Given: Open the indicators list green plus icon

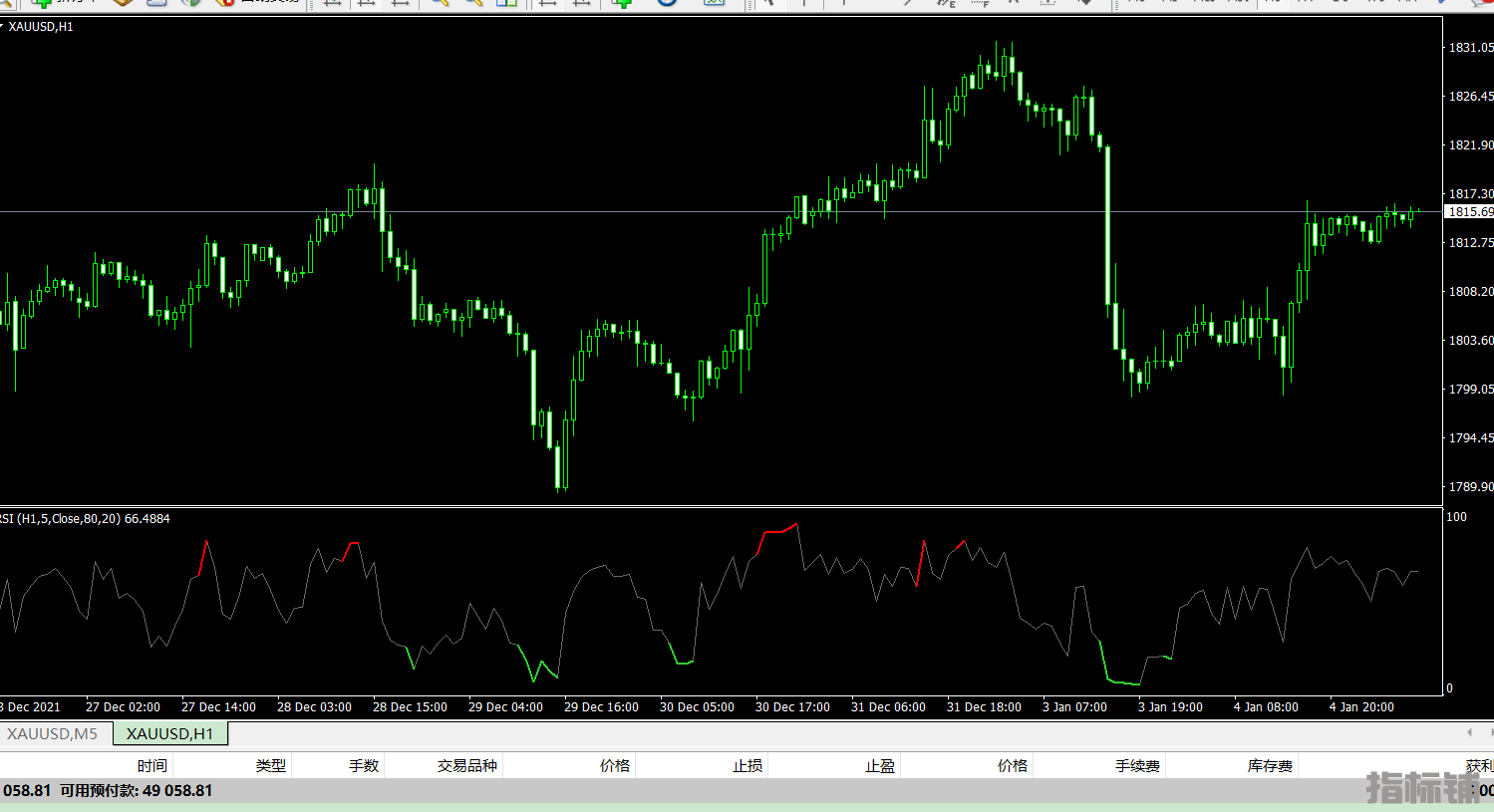Looking at the screenshot, I should (622, 3).
